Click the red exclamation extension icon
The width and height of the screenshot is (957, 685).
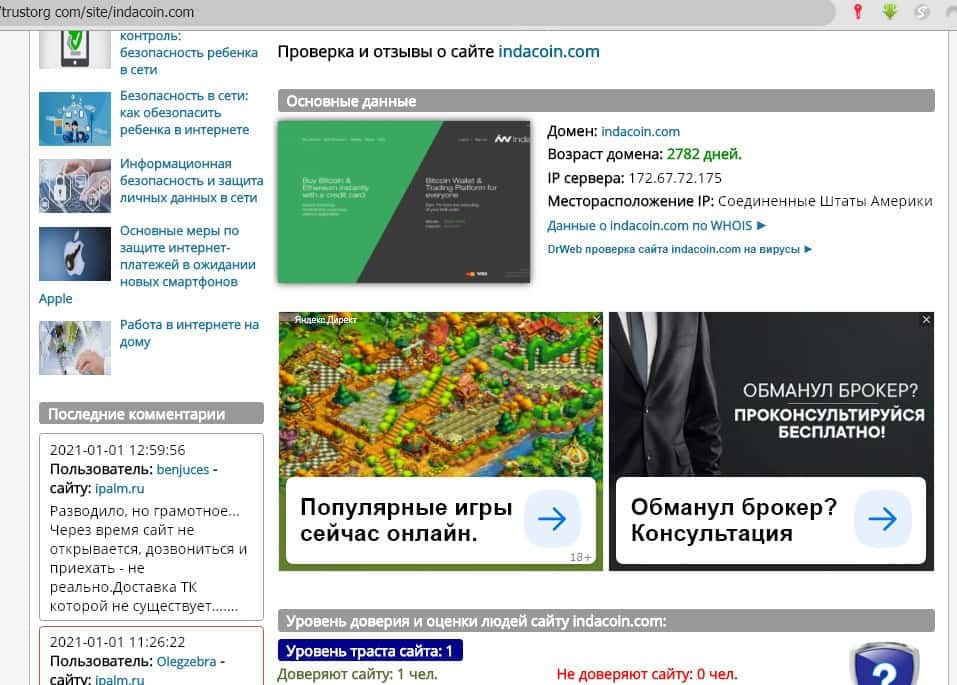click(857, 12)
